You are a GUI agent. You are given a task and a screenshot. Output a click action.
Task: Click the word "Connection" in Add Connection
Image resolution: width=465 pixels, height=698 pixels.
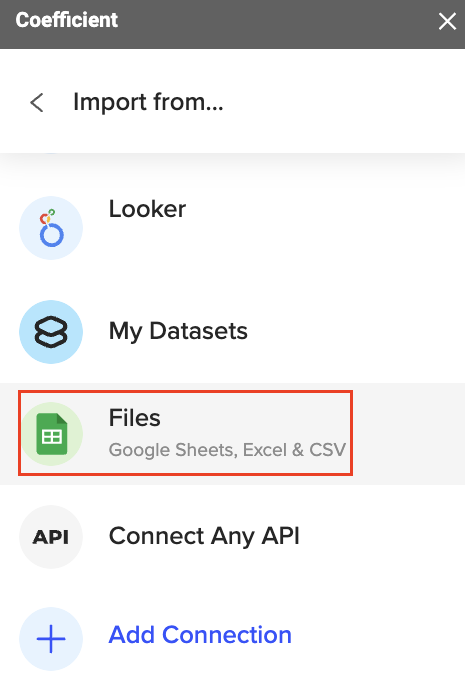(x=227, y=634)
